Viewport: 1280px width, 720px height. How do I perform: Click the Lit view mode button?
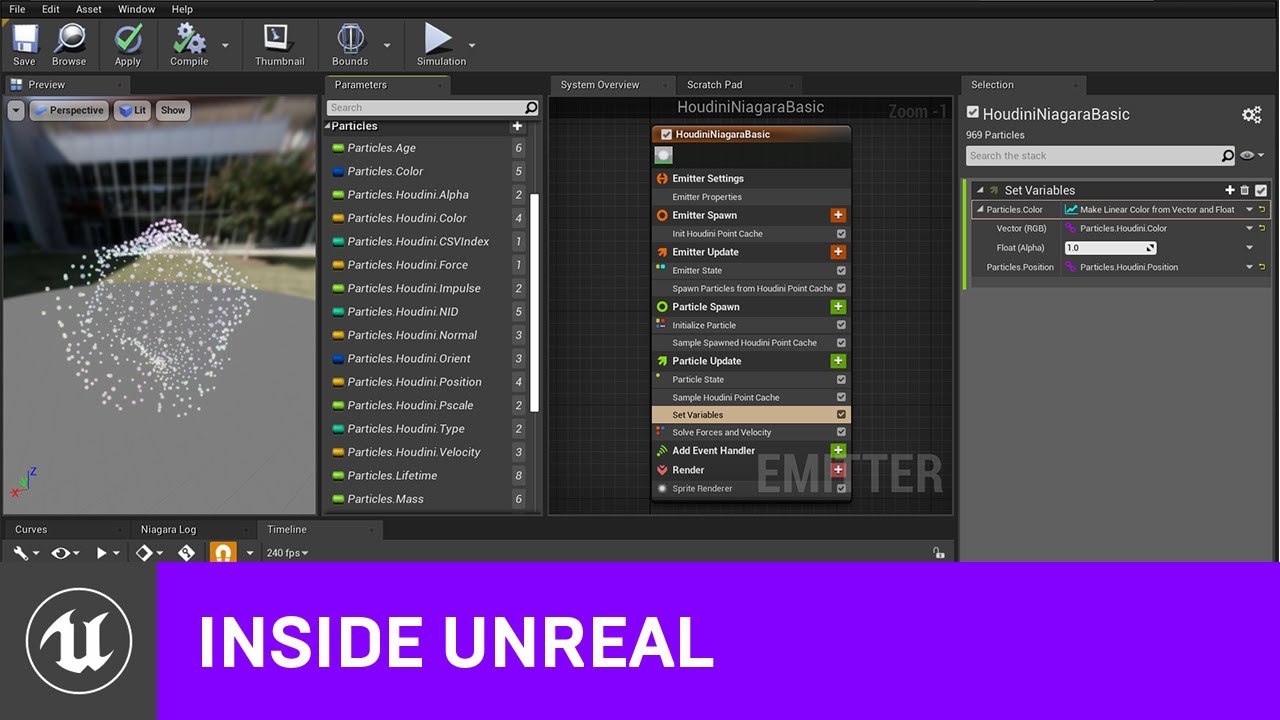click(x=132, y=110)
